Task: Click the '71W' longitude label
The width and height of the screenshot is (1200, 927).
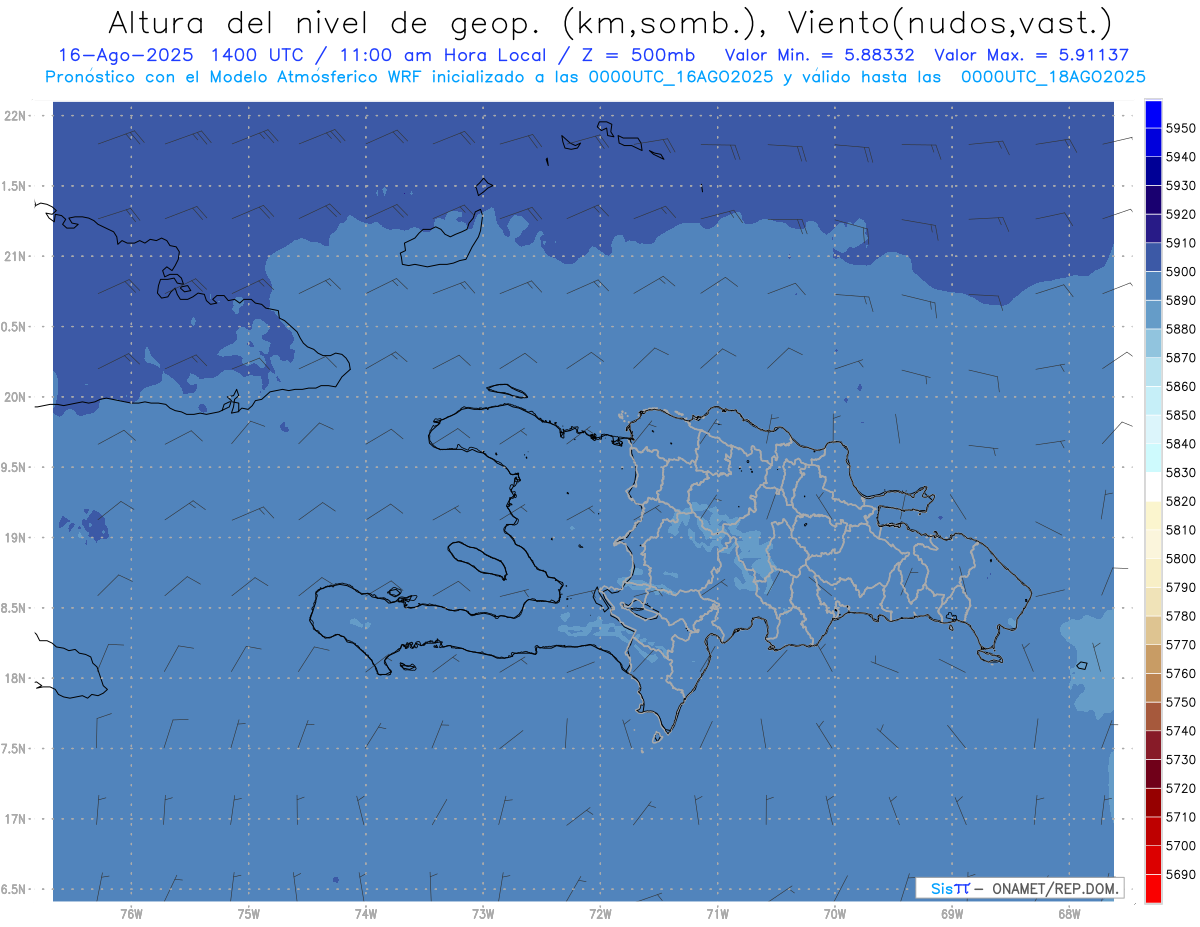Action: (x=717, y=914)
